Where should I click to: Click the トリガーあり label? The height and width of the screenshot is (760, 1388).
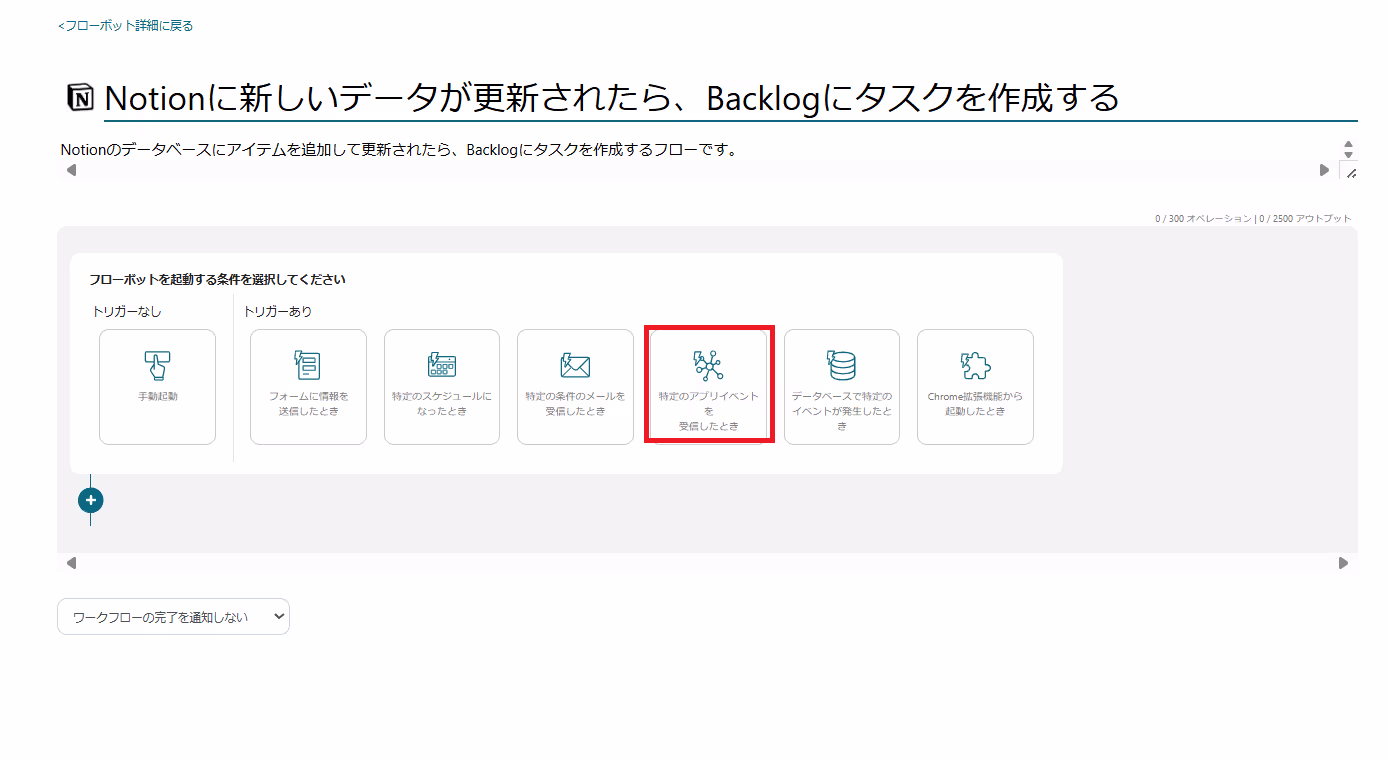click(278, 312)
